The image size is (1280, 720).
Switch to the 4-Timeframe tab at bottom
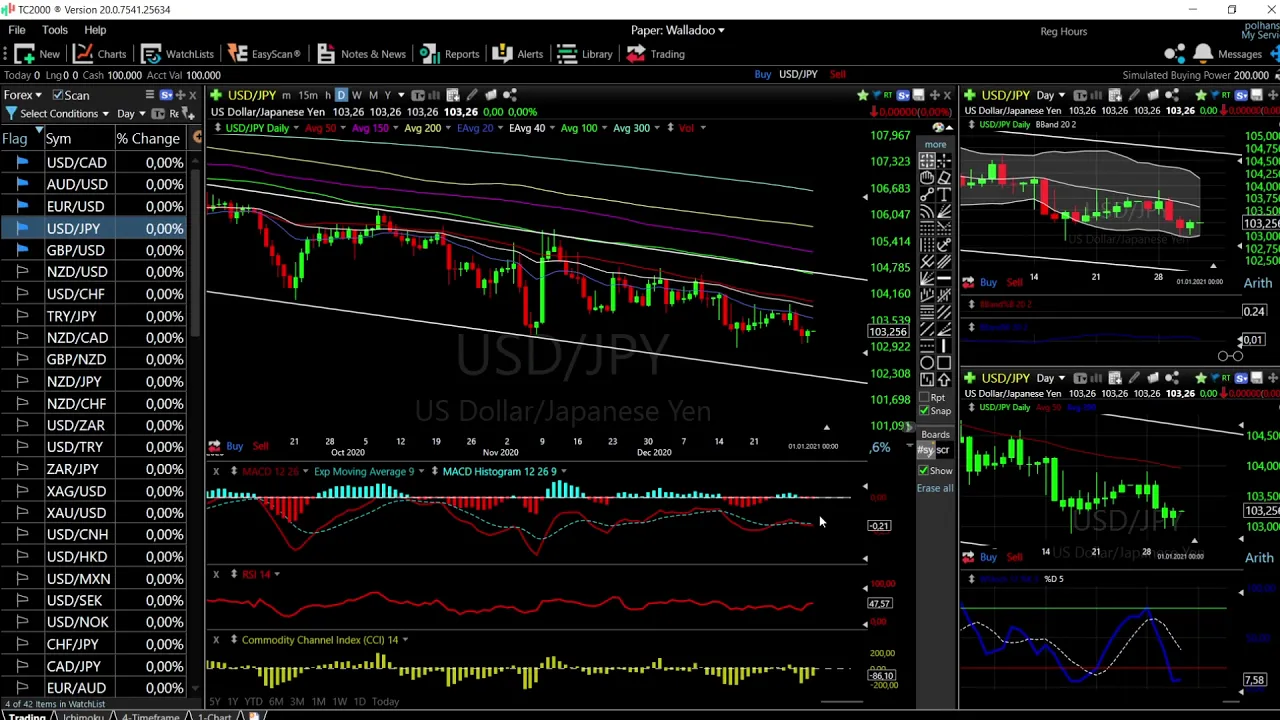152,716
